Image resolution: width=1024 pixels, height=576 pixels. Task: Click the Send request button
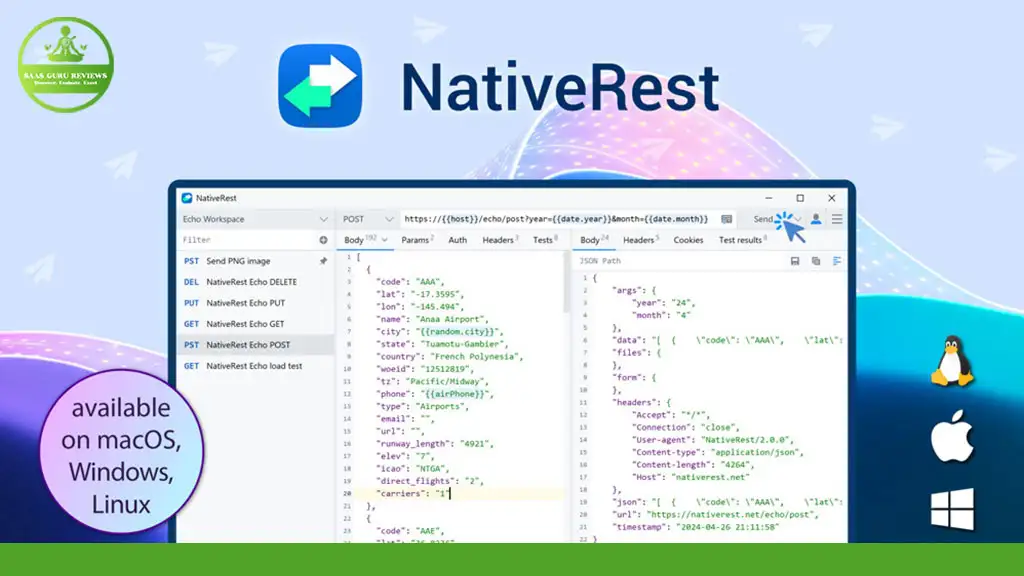pyautogui.click(x=763, y=219)
